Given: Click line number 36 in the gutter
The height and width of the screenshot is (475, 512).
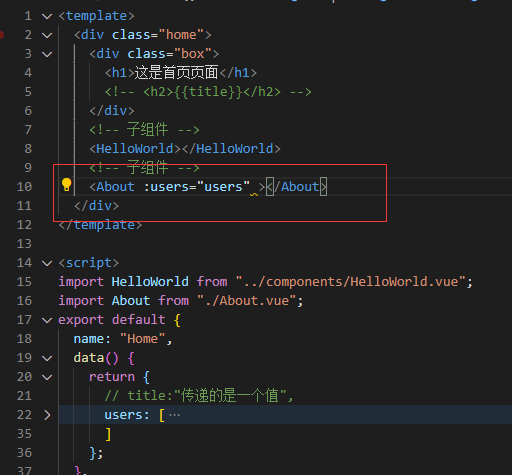Looking at the screenshot, I should pos(24,453).
